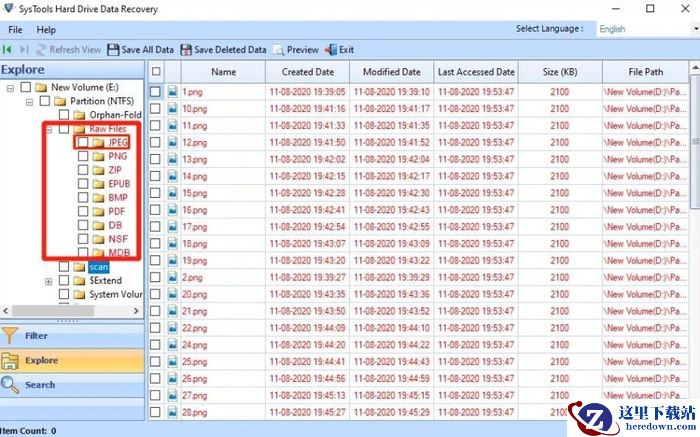The width and height of the screenshot is (700, 437).
Task: Select the System Volume folder in tree
Action: point(115,295)
